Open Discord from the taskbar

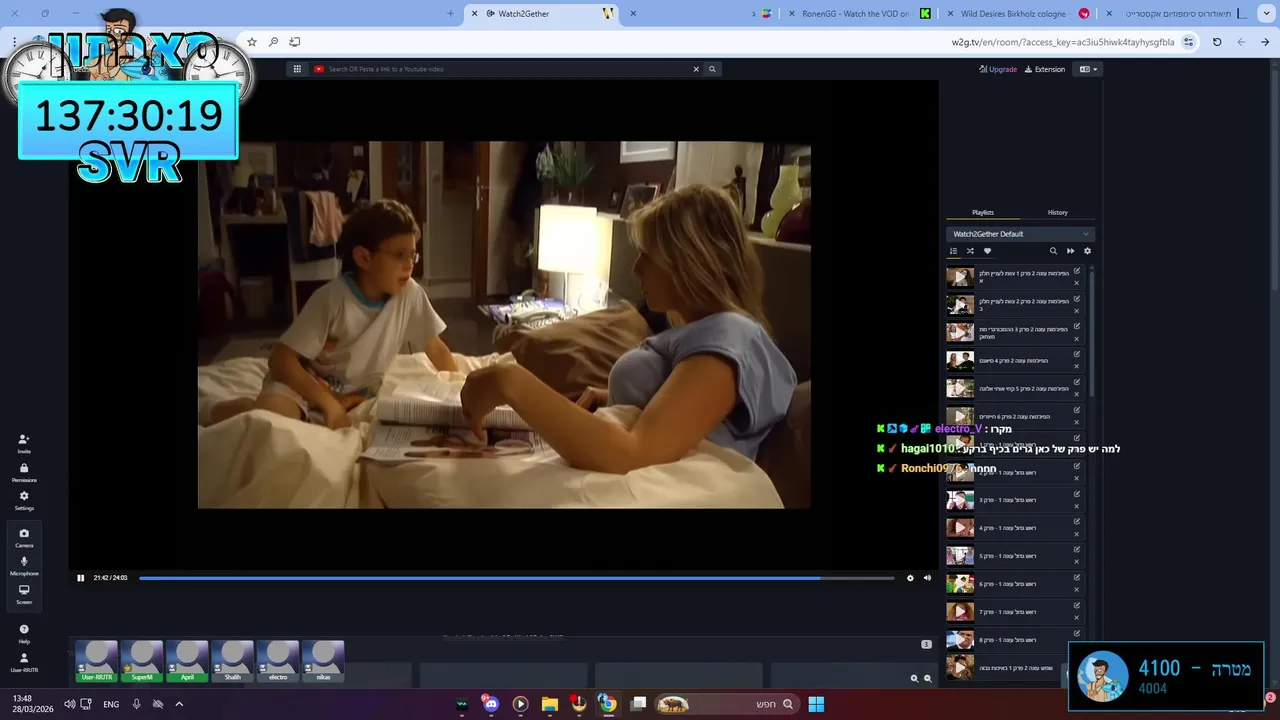[490, 704]
